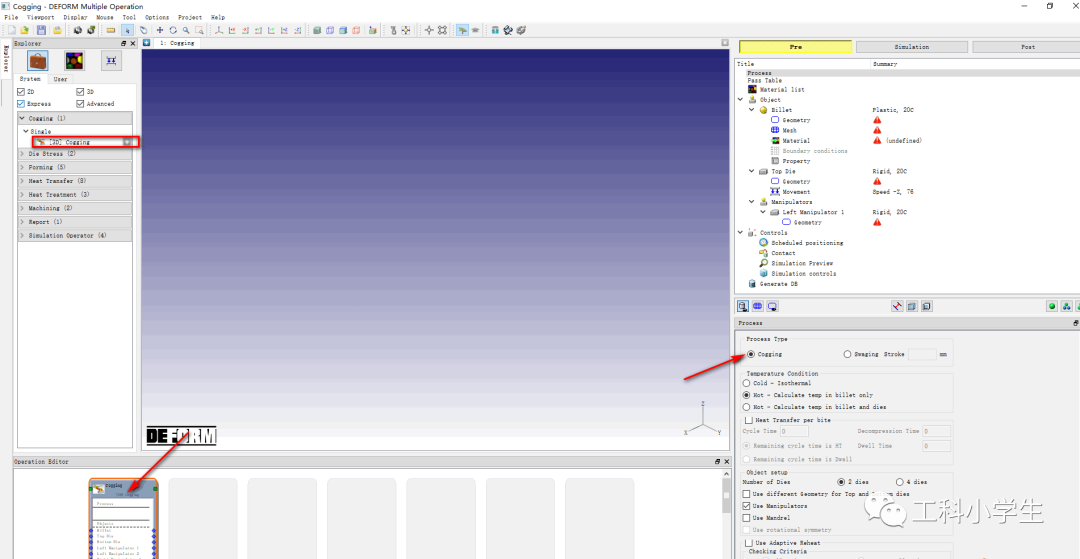Pick the red Zoom window box tool

[x=199, y=30]
